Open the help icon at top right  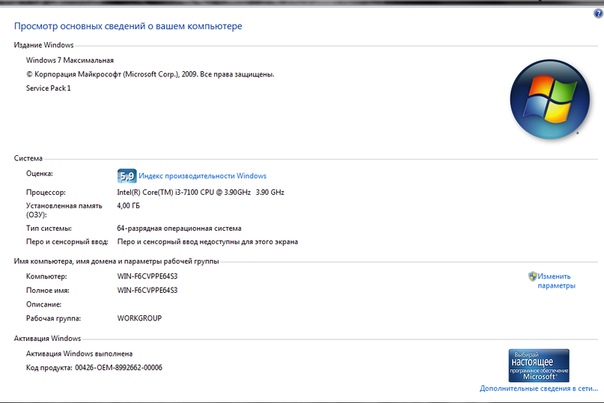pyautogui.click(x=598, y=14)
